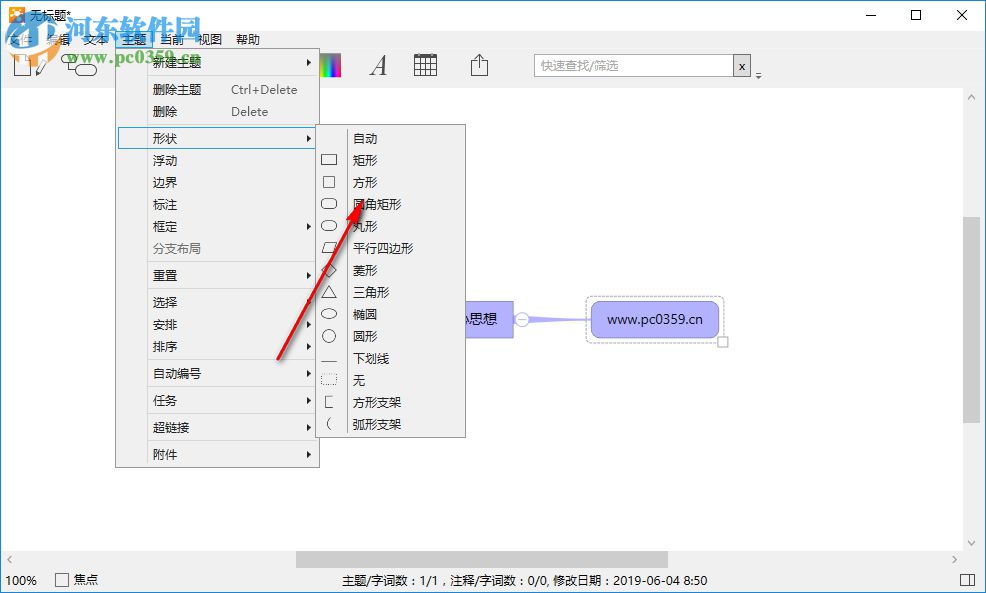Click the table grid icon in the toolbar
The width and height of the screenshot is (986, 593).
(425, 65)
